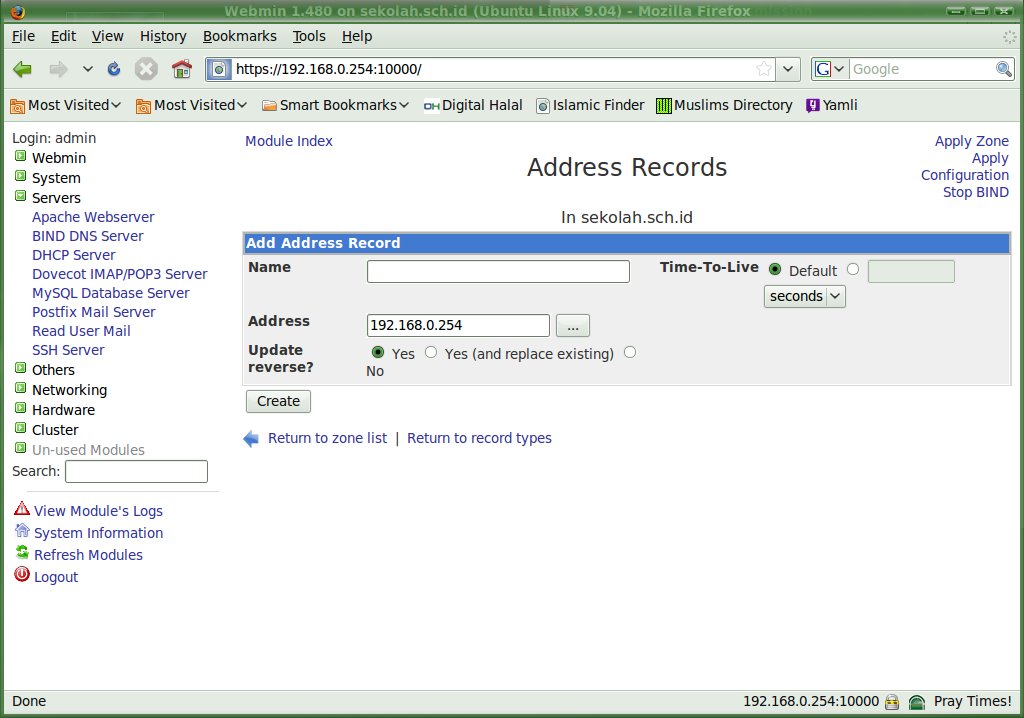Collapse the Servers category in sidebar
The width and height of the screenshot is (1024, 718).
point(20,197)
